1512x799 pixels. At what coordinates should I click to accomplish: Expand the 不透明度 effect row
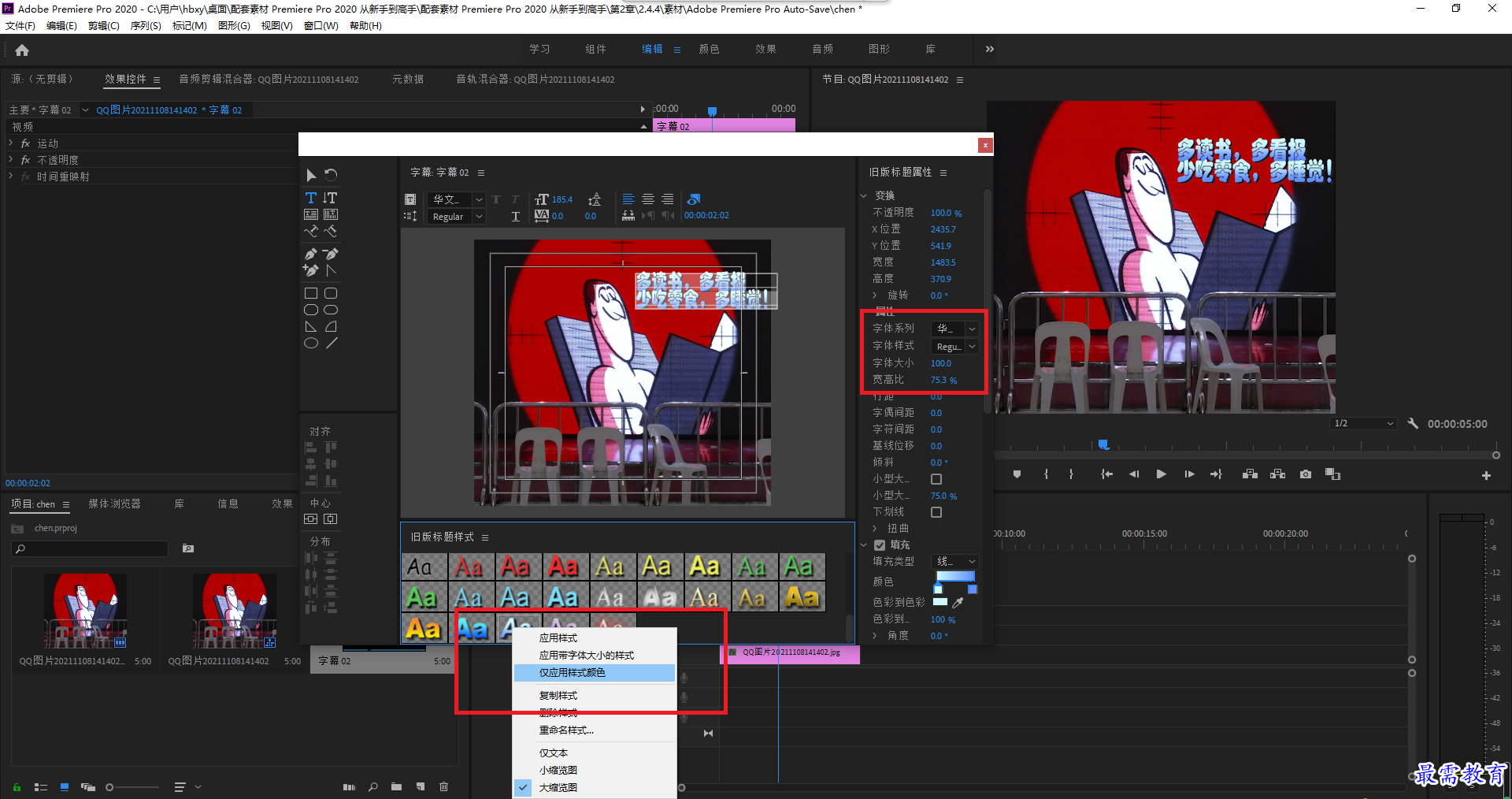point(11,160)
